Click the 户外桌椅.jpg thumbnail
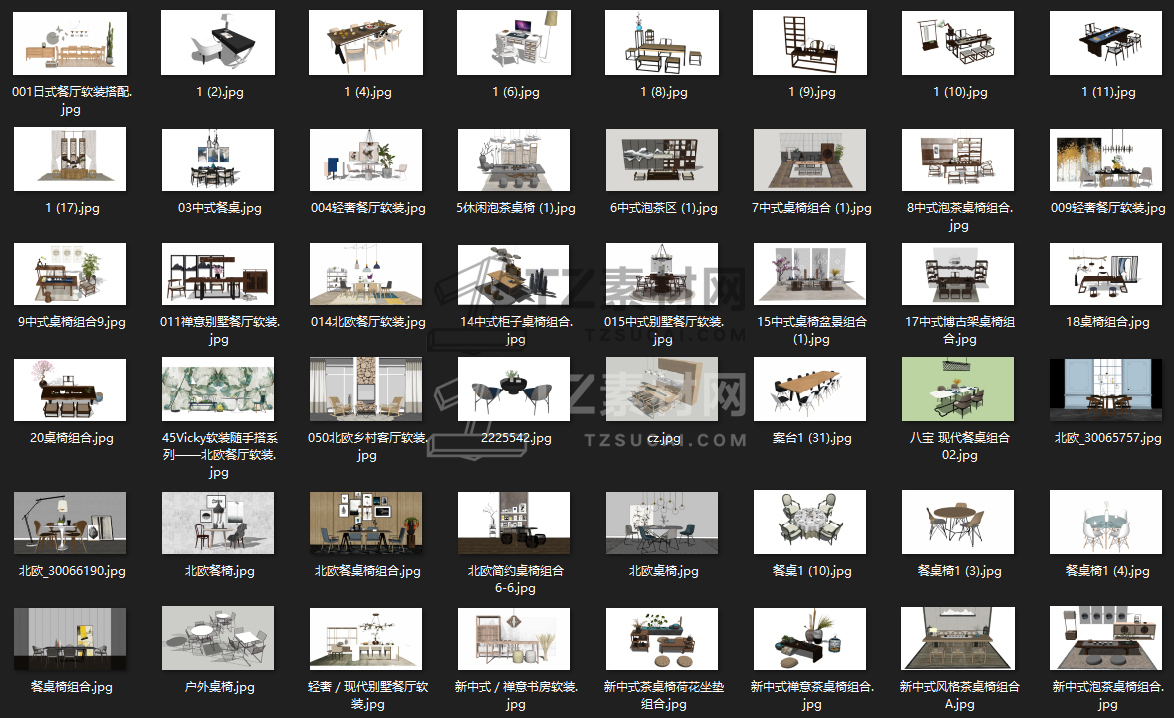 click(218, 639)
